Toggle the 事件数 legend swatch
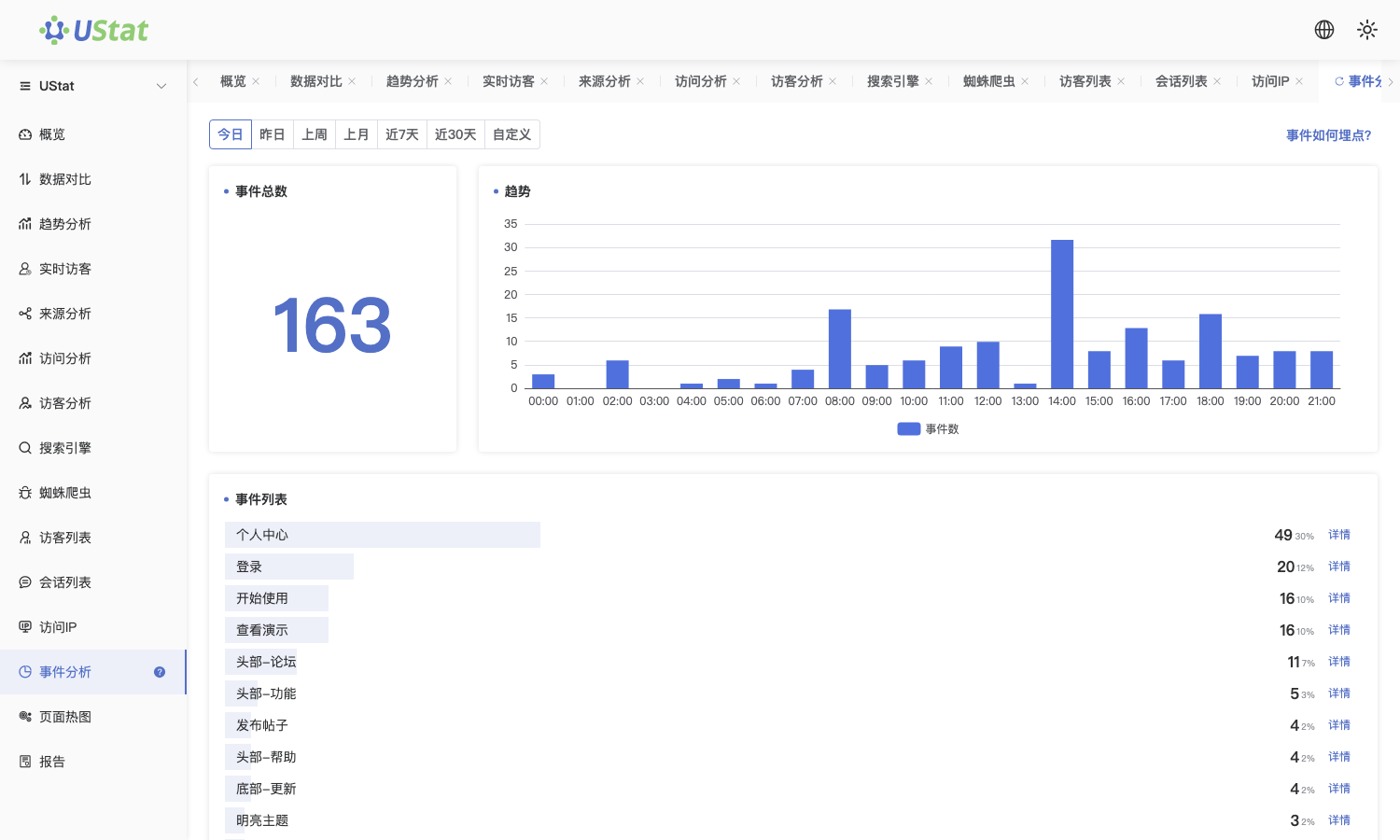The image size is (1400, 840). click(x=909, y=428)
